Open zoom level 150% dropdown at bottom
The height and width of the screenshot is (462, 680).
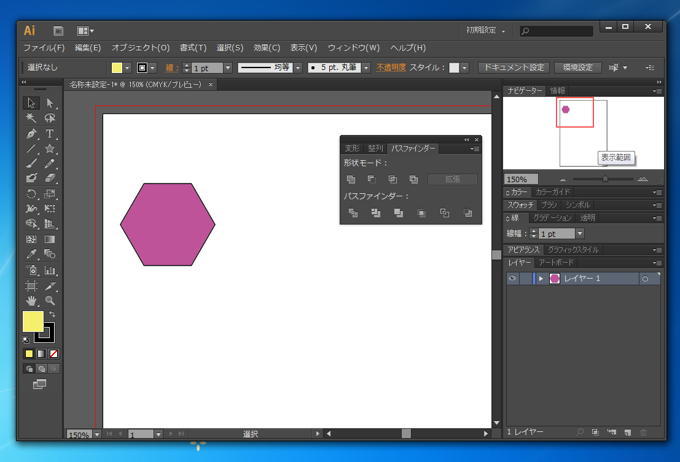(x=97, y=434)
